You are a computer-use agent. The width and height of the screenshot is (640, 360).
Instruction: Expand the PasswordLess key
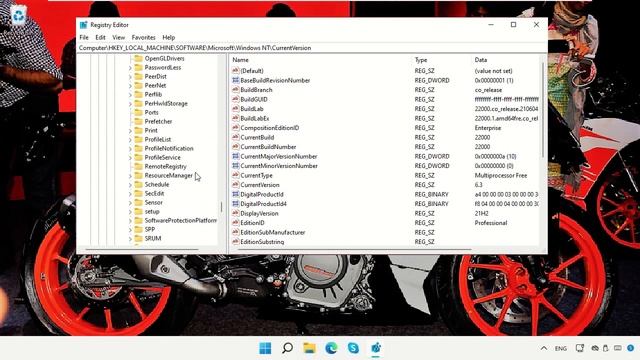130,68
